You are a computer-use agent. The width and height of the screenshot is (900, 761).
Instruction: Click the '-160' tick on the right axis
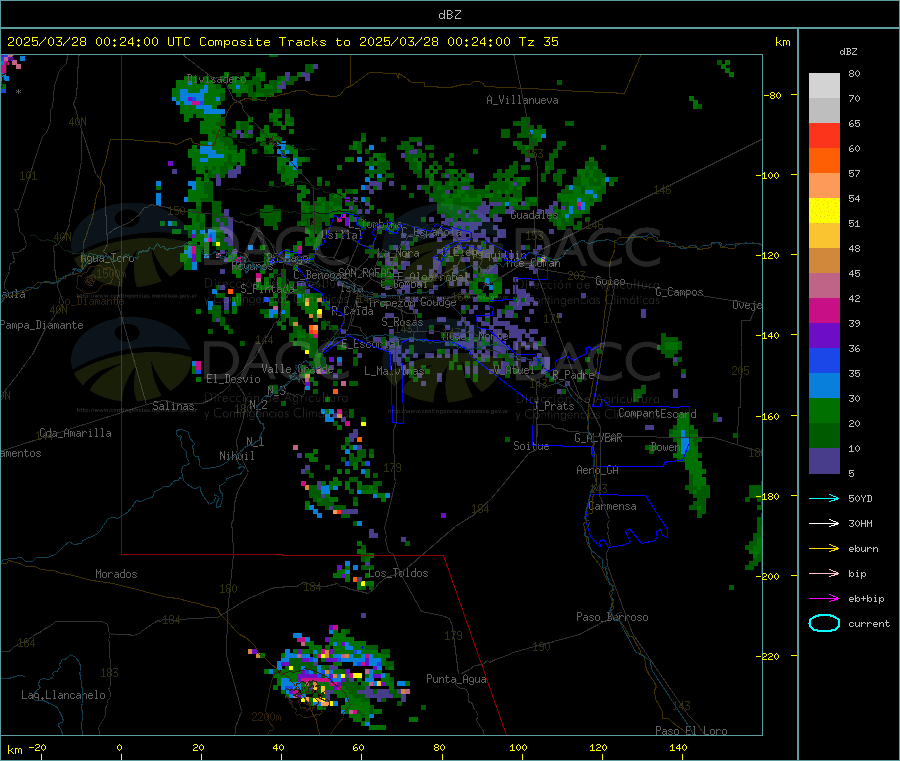pyautogui.click(x=770, y=416)
